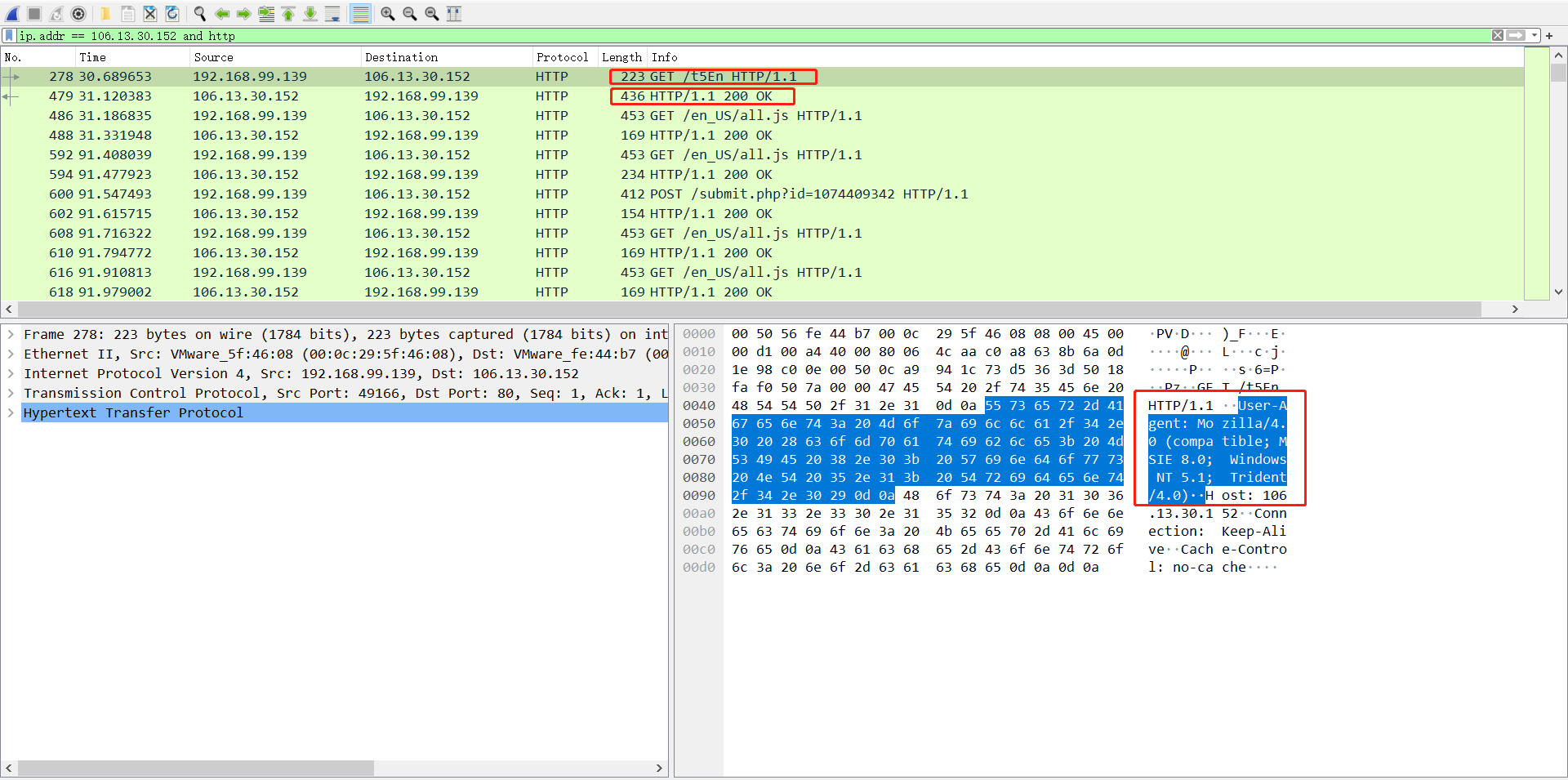Expand the Ethernet II details row
The height and width of the screenshot is (780, 1568).
pos(11,354)
